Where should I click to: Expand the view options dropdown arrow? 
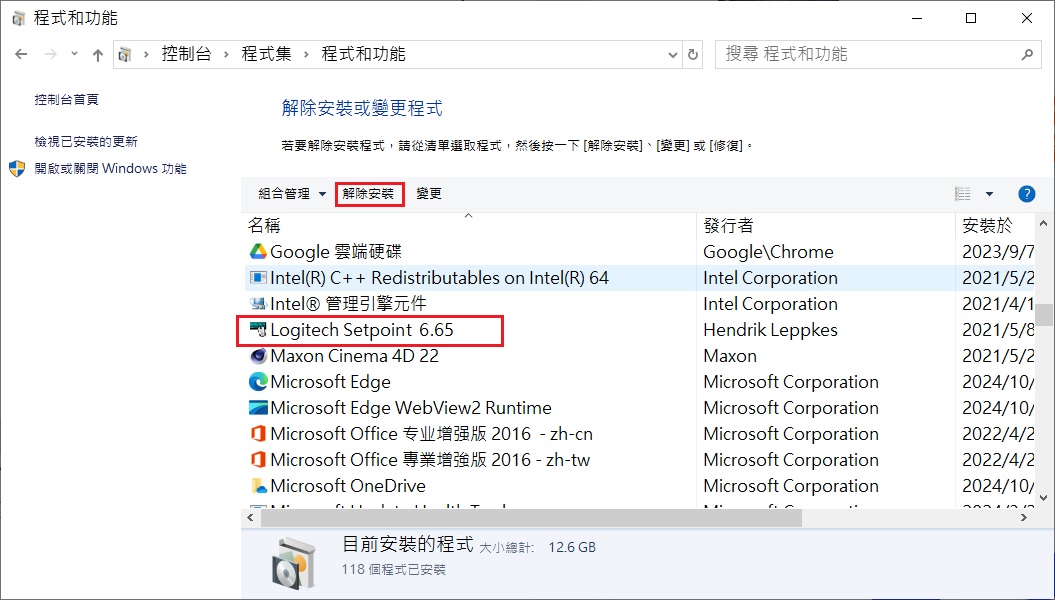pyautogui.click(x=989, y=194)
